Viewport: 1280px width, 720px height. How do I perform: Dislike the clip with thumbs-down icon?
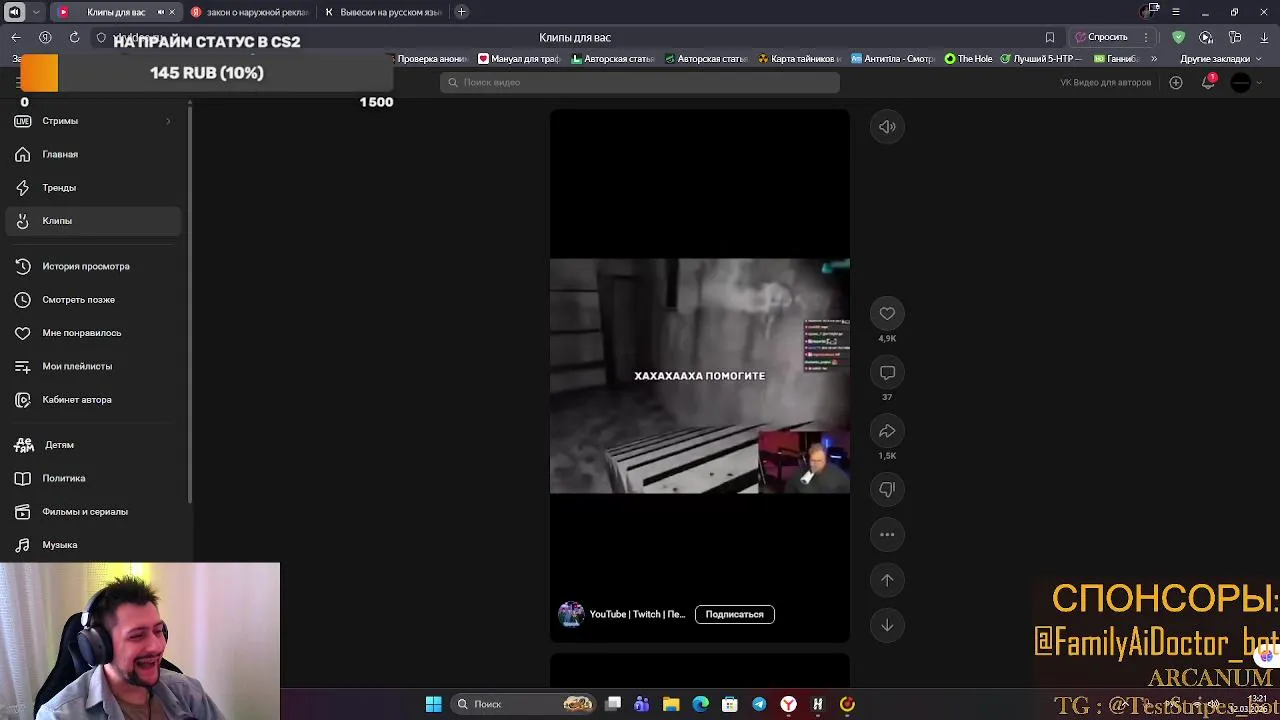pyautogui.click(x=887, y=489)
